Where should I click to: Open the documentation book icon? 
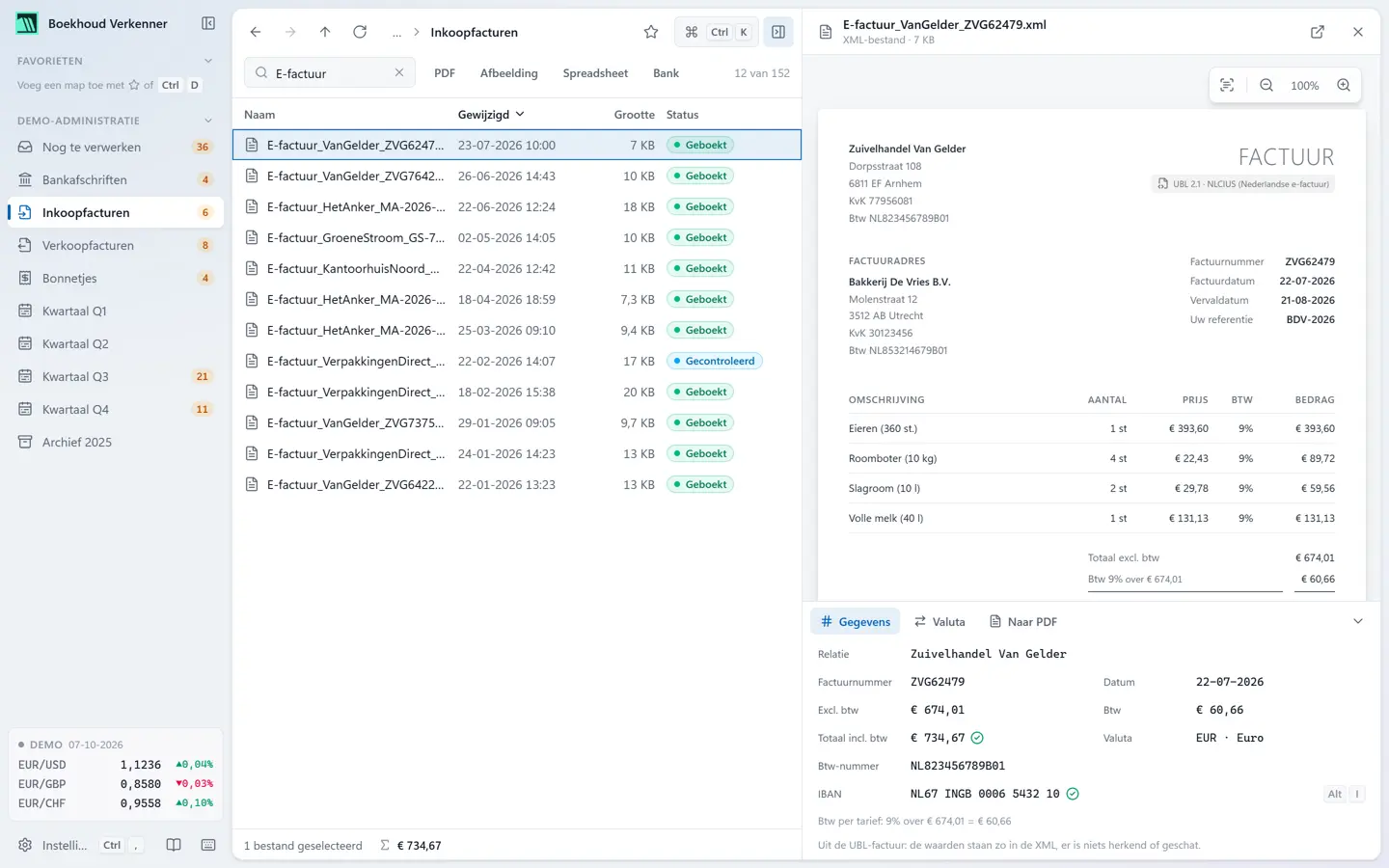tap(174, 845)
